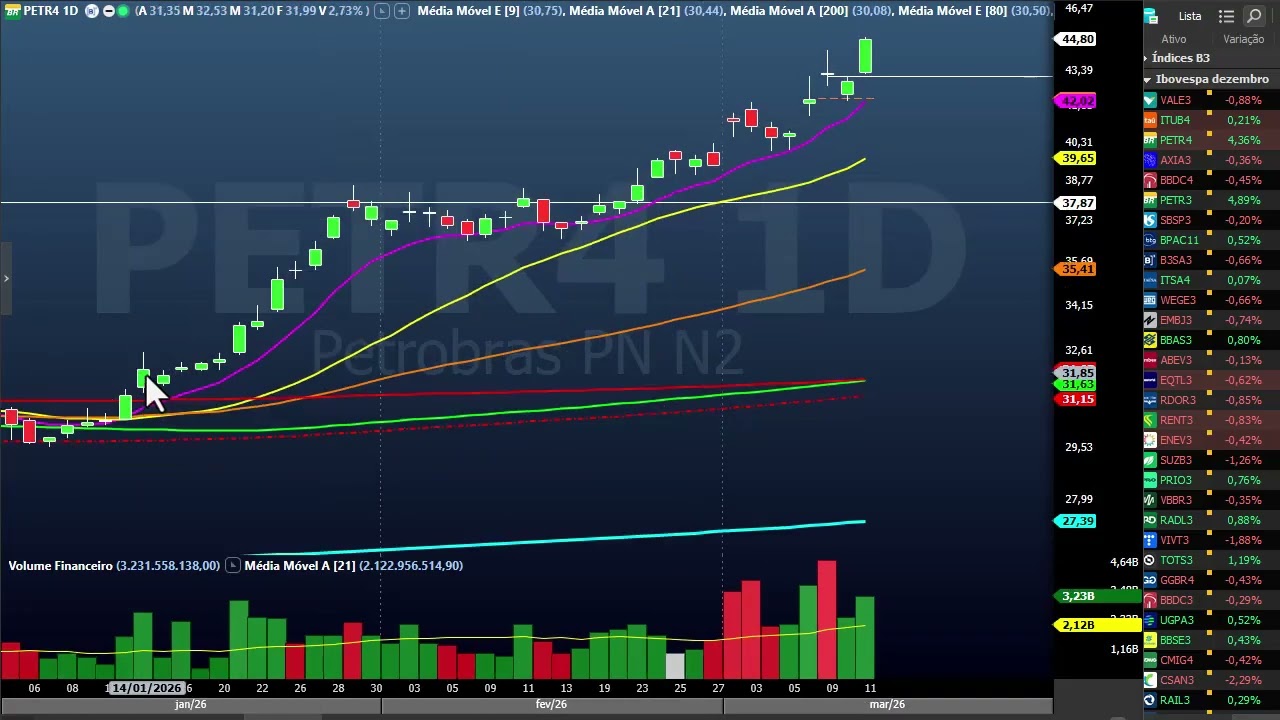The width and height of the screenshot is (1280, 720).
Task: Select VBBR3 ticker in the watchlist
Action: 1176,500
